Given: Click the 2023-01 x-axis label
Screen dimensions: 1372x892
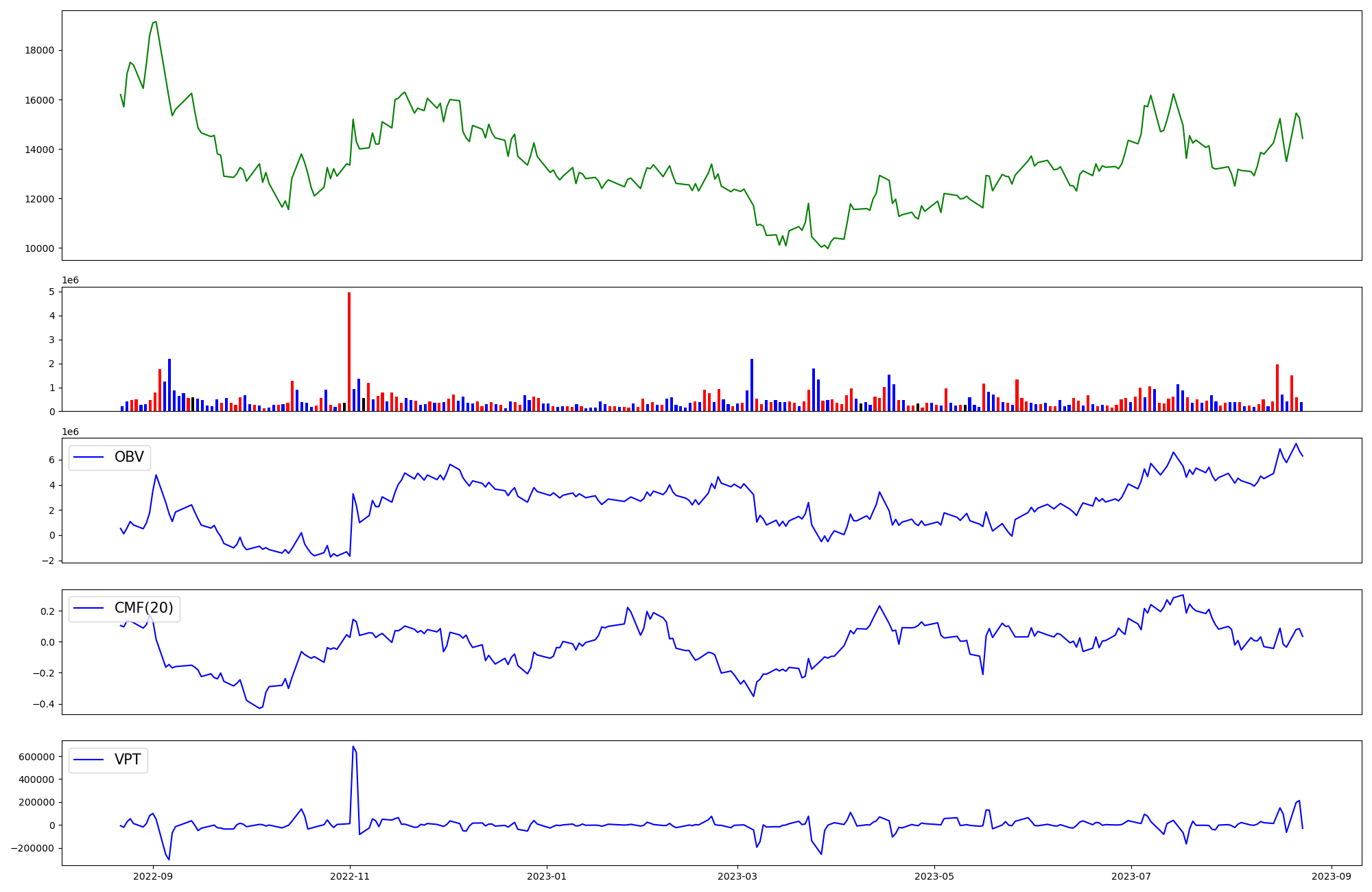Looking at the screenshot, I should 547,876.
